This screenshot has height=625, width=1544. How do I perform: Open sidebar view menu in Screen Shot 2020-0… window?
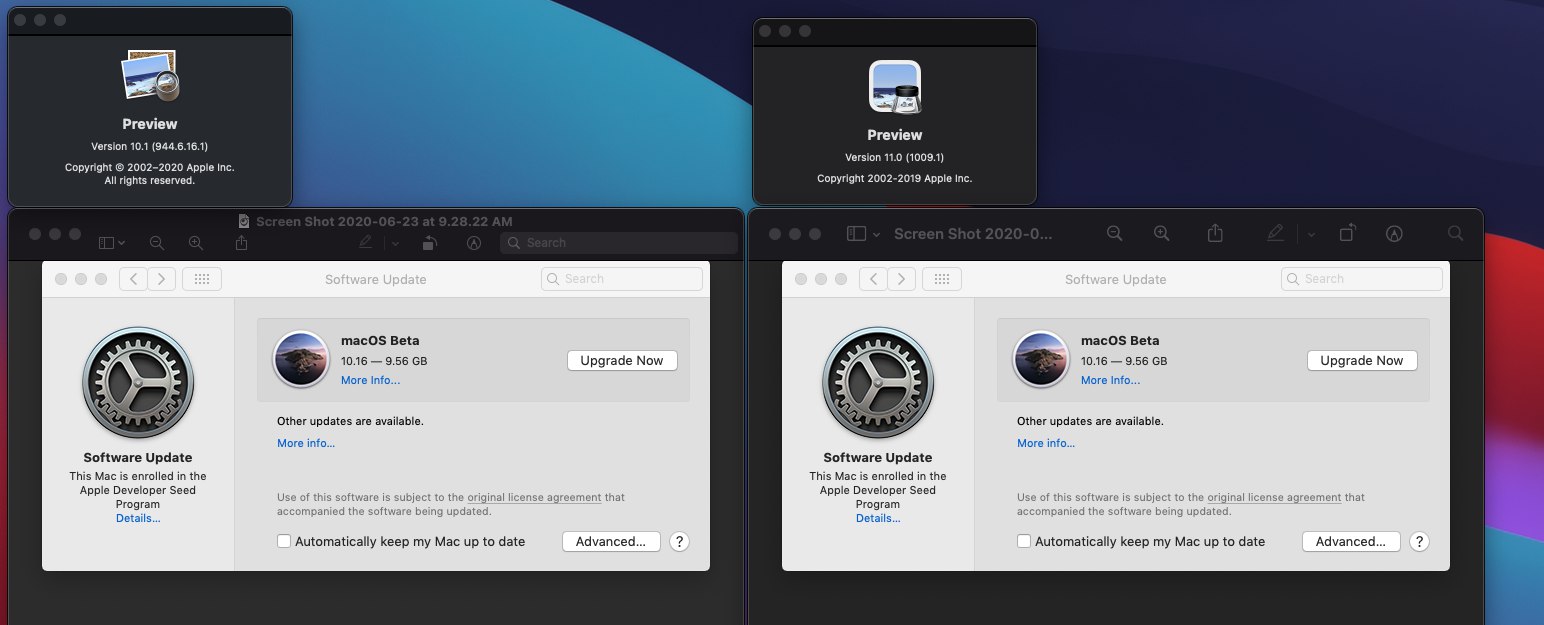pyautogui.click(x=863, y=233)
